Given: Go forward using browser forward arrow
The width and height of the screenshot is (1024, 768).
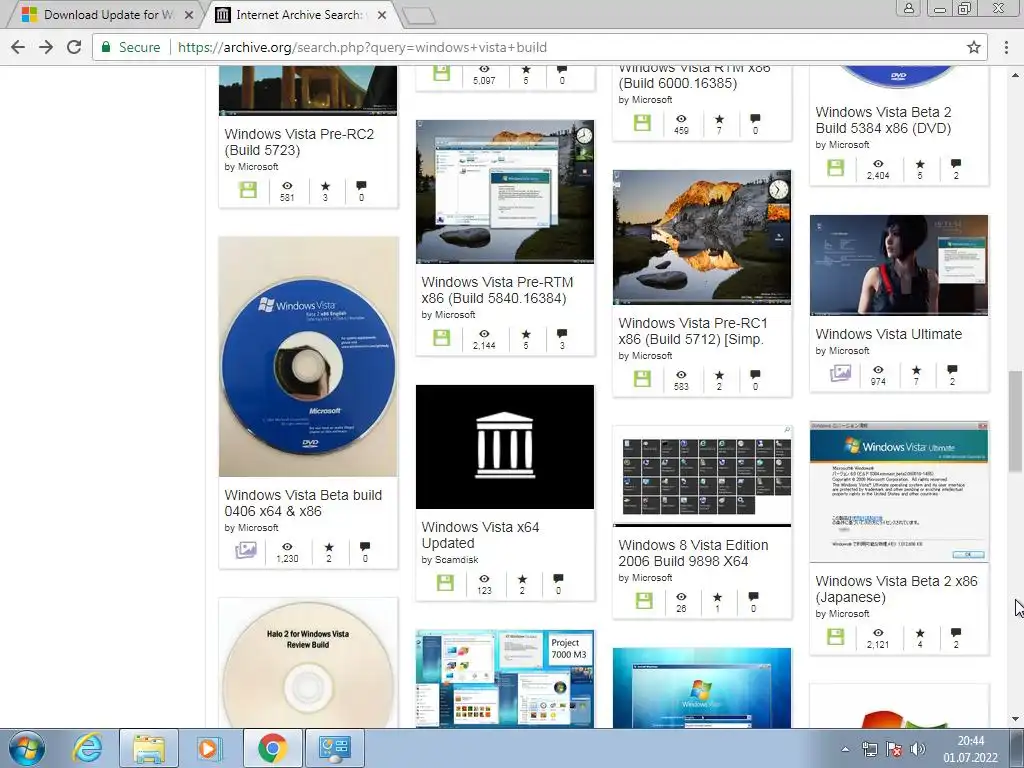Looking at the screenshot, I should point(46,47).
